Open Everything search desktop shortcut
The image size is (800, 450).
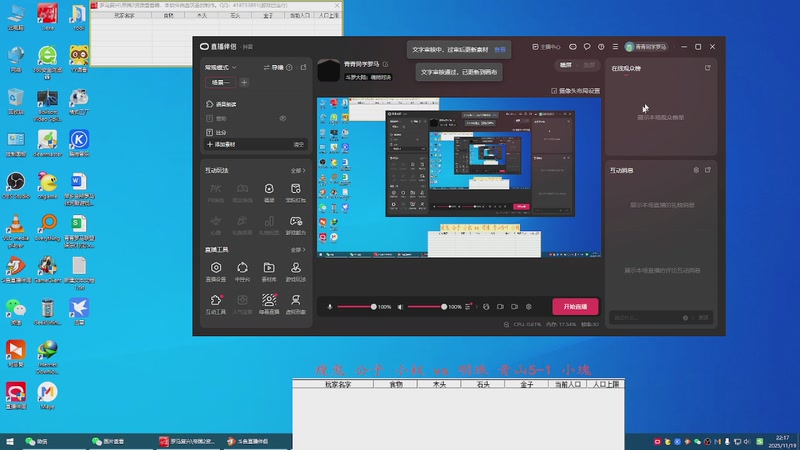click(x=47, y=228)
